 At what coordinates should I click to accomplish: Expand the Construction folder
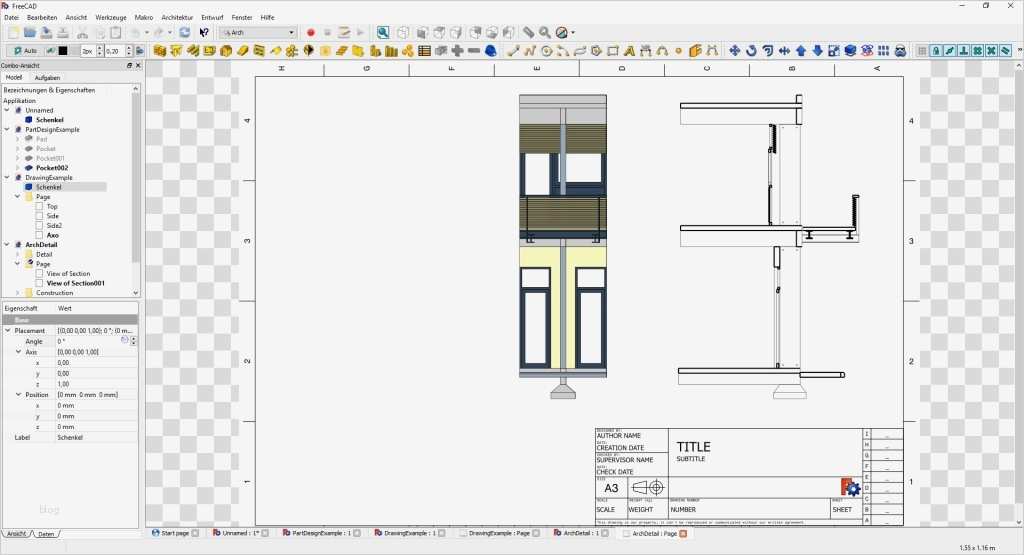18,293
